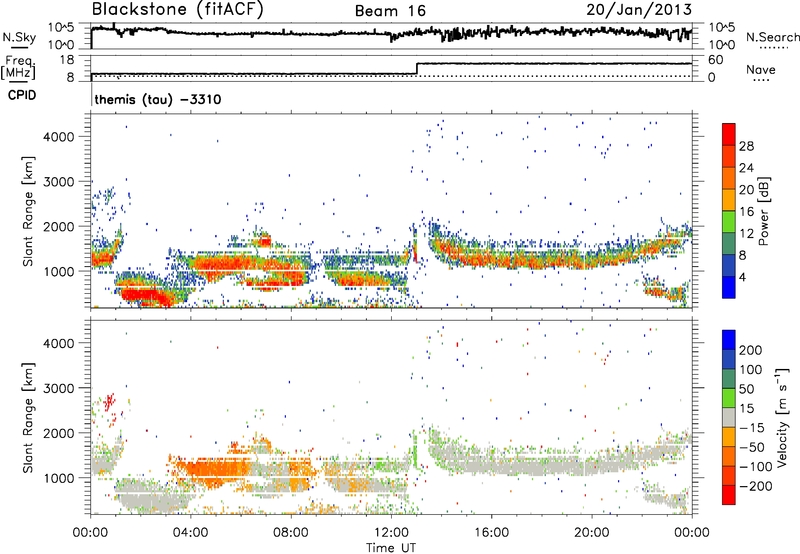Screen dimensions: 800x554
Task: Click the "60" Nave axis tick label
Action: click(715, 60)
